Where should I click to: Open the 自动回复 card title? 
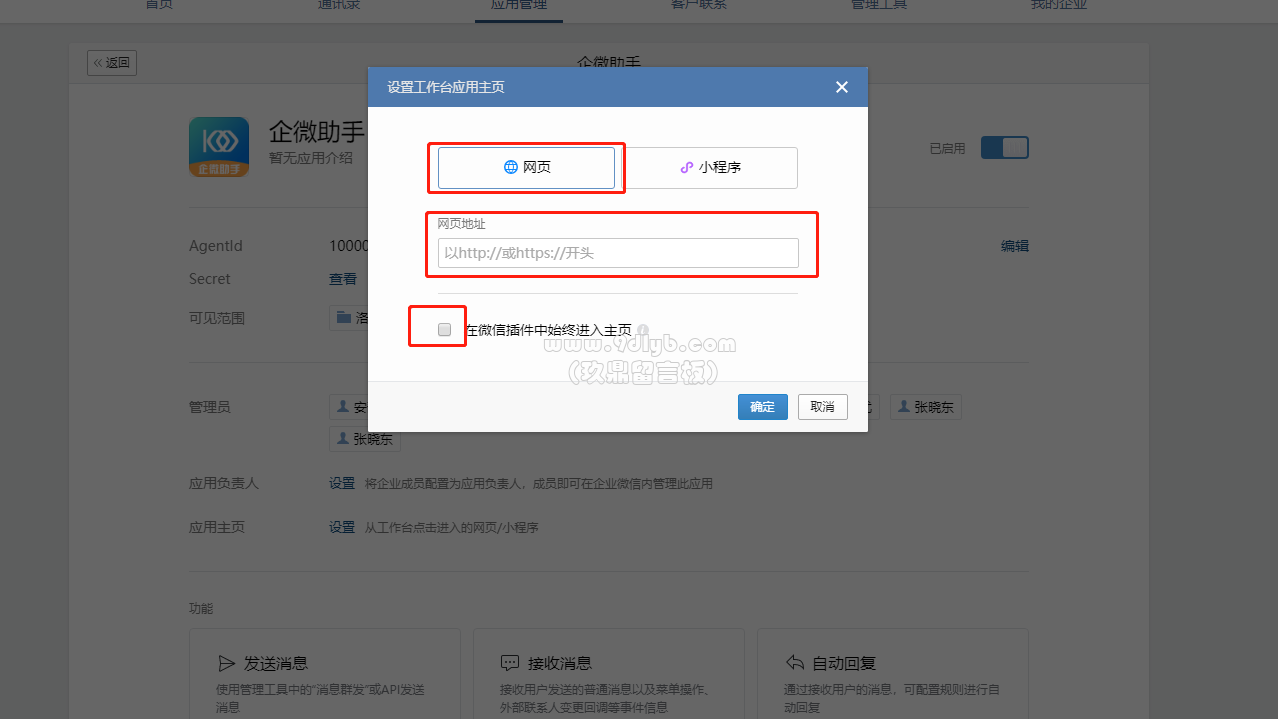point(845,663)
